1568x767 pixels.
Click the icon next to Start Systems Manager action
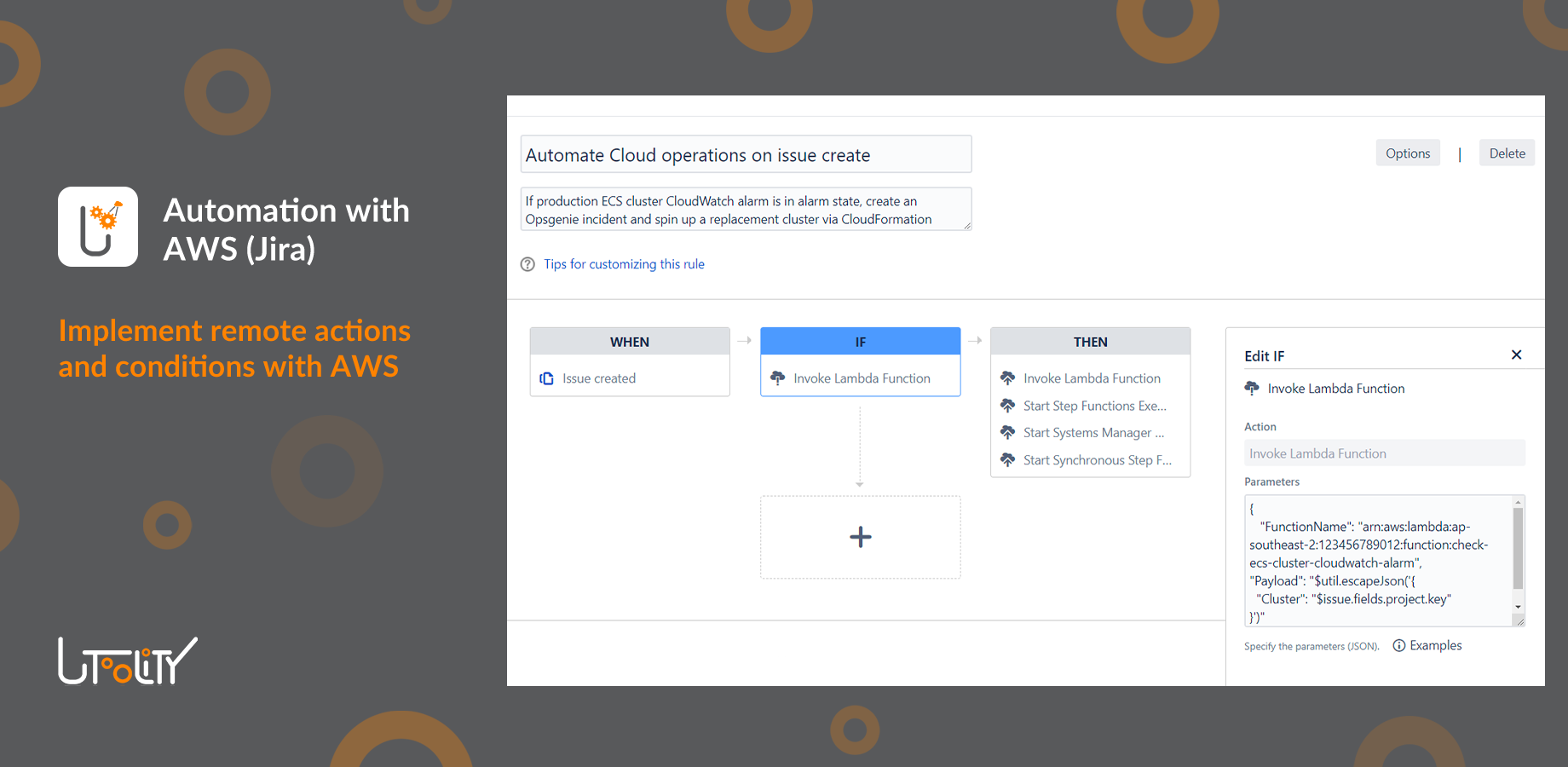tap(1007, 432)
